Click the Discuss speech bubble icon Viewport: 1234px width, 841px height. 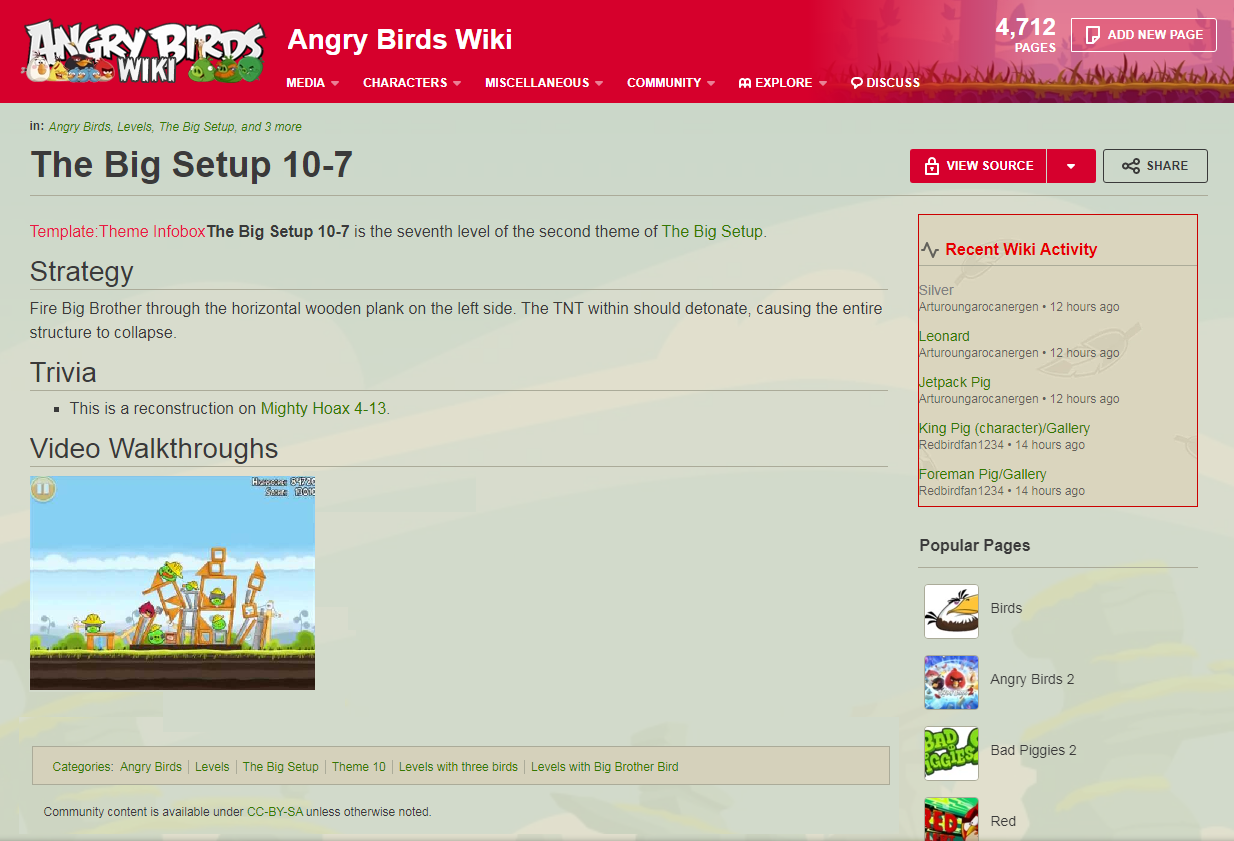tap(856, 83)
